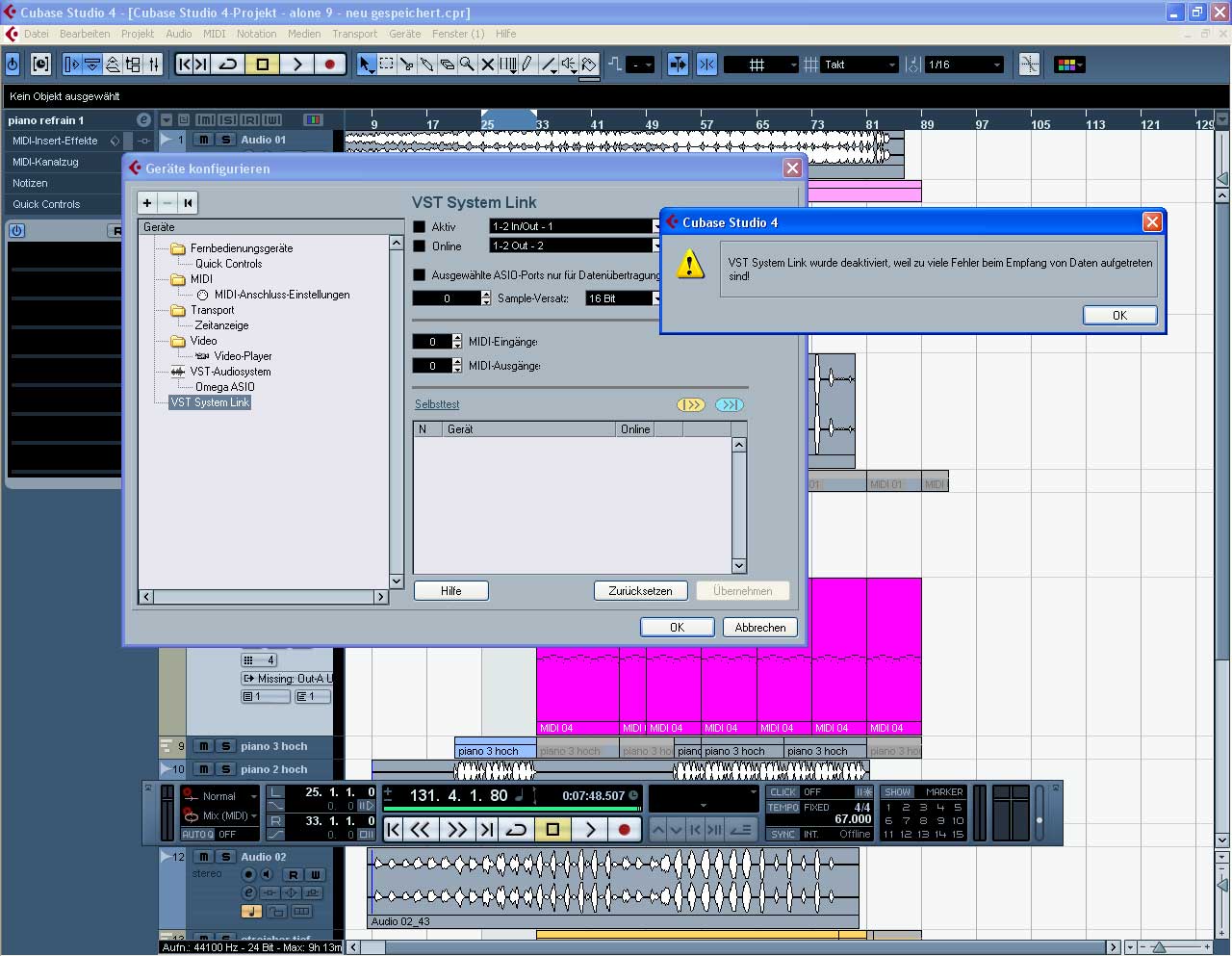Image resolution: width=1232 pixels, height=956 pixels.
Task: Mute the piano 2 hoch track
Action: tap(203, 769)
